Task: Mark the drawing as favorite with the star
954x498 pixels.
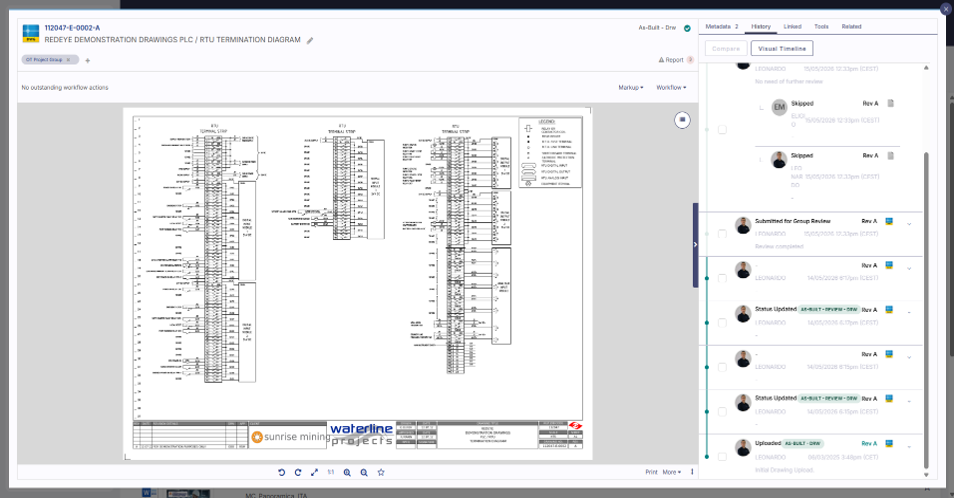Action: [x=381, y=472]
